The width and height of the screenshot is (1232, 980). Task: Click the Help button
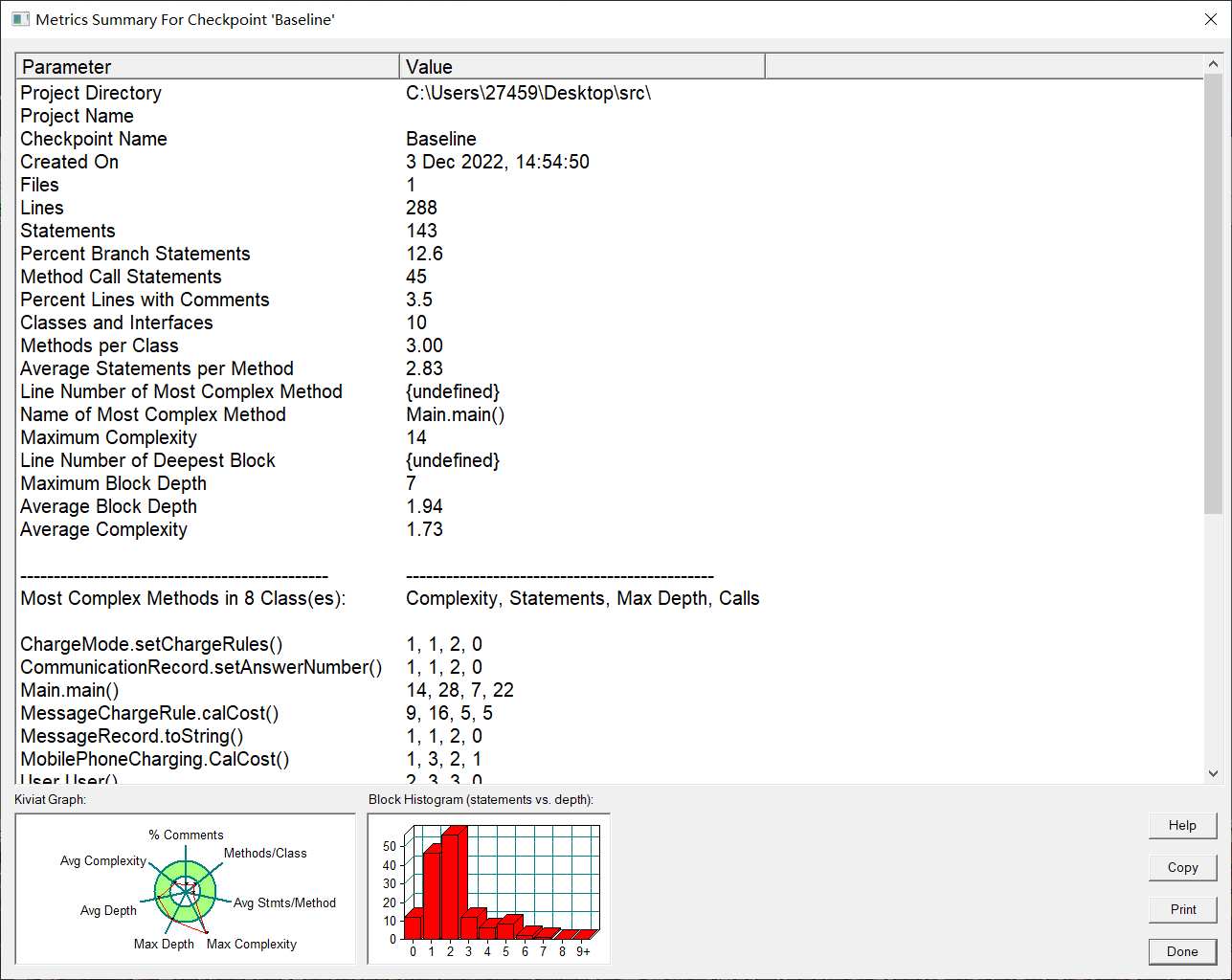pos(1182,825)
